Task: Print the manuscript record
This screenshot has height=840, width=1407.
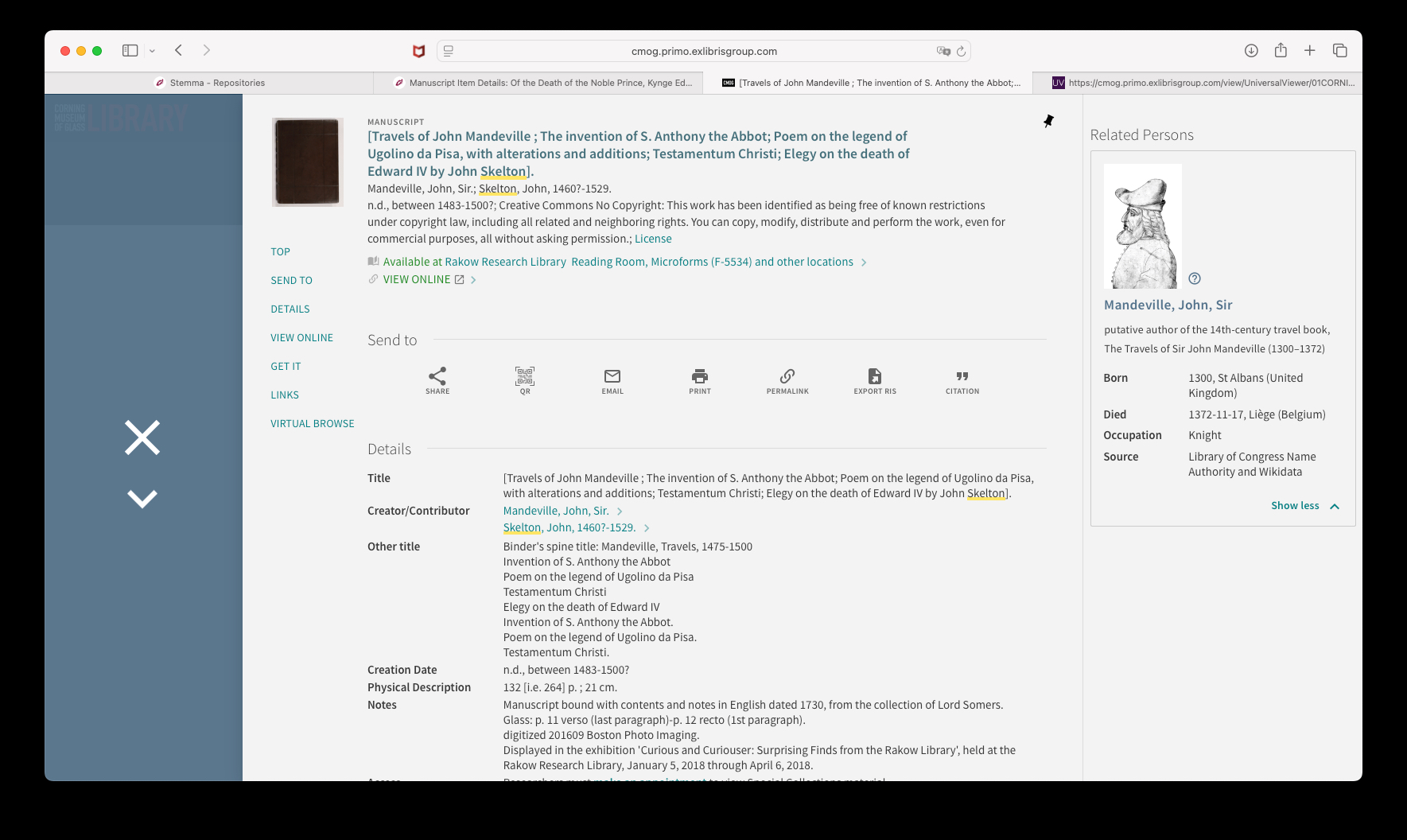Action: pyautogui.click(x=700, y=379)
